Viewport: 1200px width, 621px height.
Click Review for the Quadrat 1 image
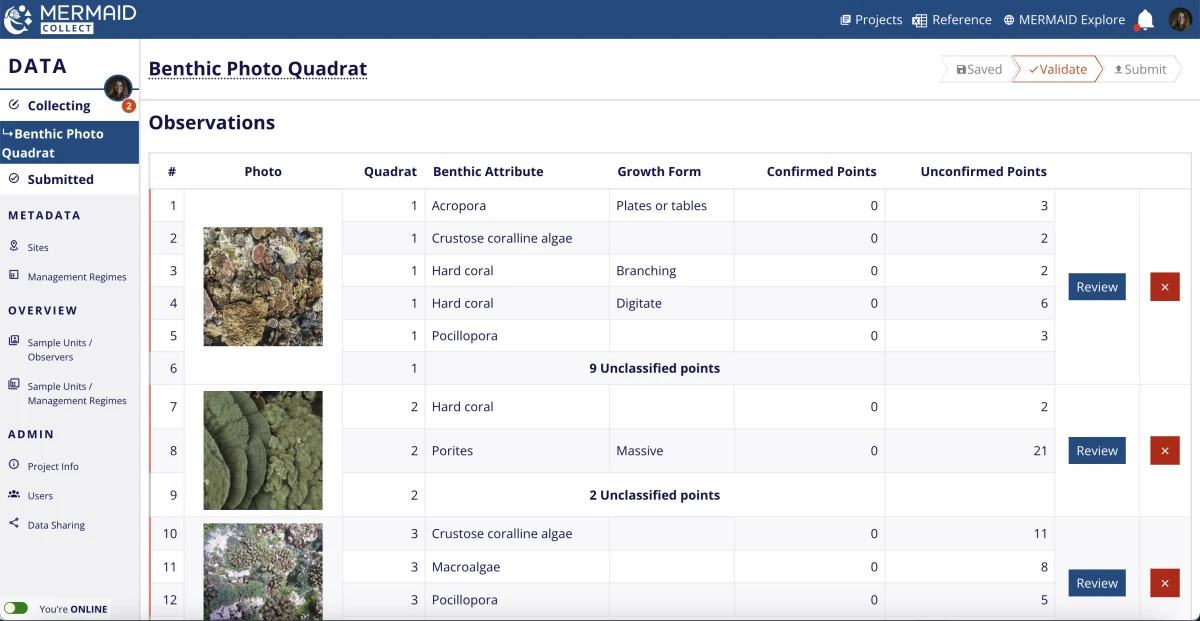pos(1097,287)
